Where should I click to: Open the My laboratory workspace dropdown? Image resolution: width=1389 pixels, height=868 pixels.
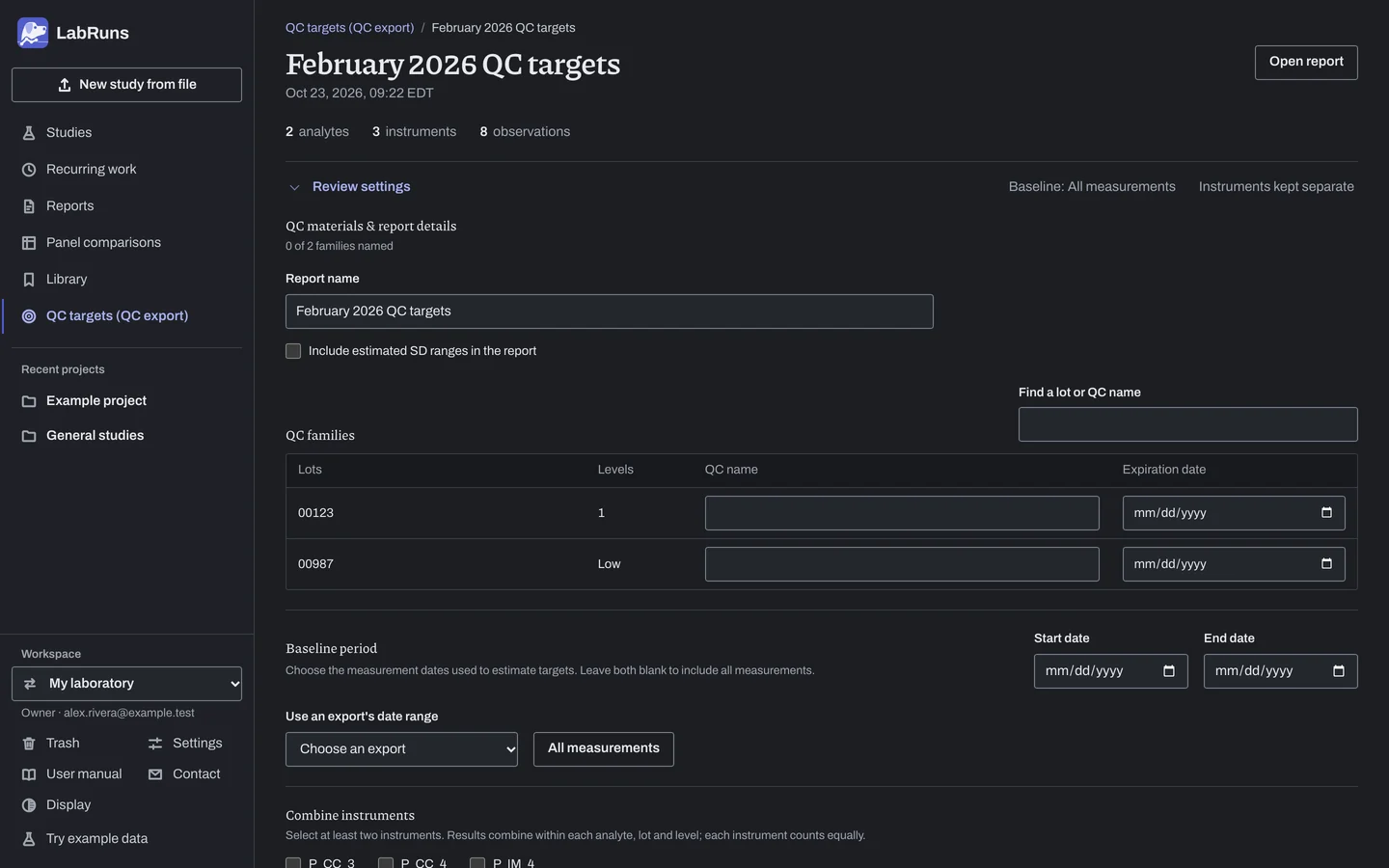click(126, 684)
